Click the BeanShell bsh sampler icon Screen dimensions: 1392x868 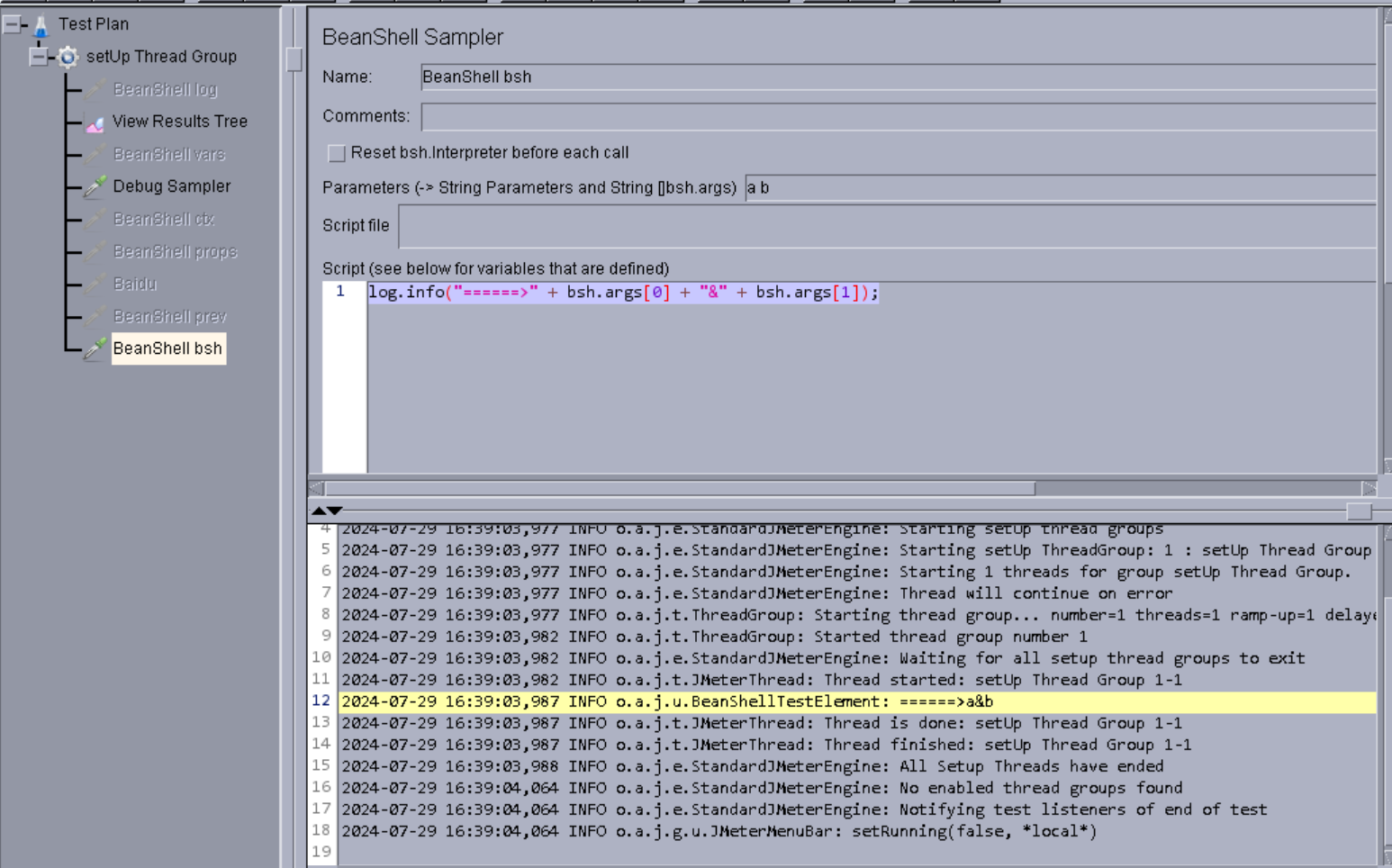(95, 348)
